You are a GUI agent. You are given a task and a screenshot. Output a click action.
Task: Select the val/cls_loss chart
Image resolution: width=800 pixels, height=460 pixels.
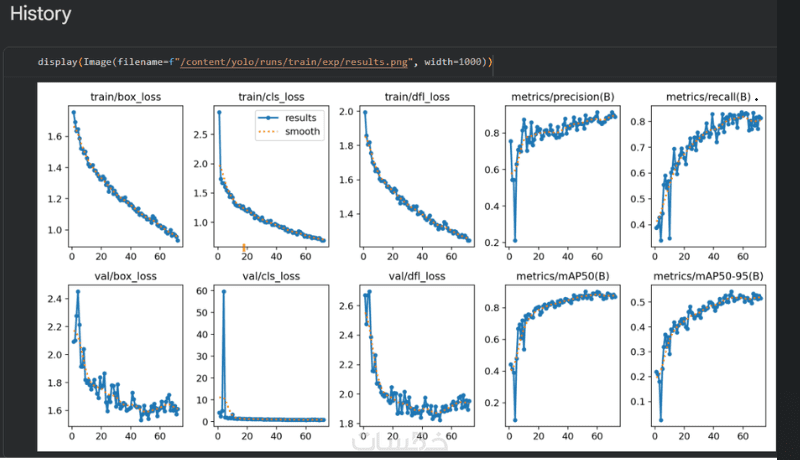[x=271, y=355]
